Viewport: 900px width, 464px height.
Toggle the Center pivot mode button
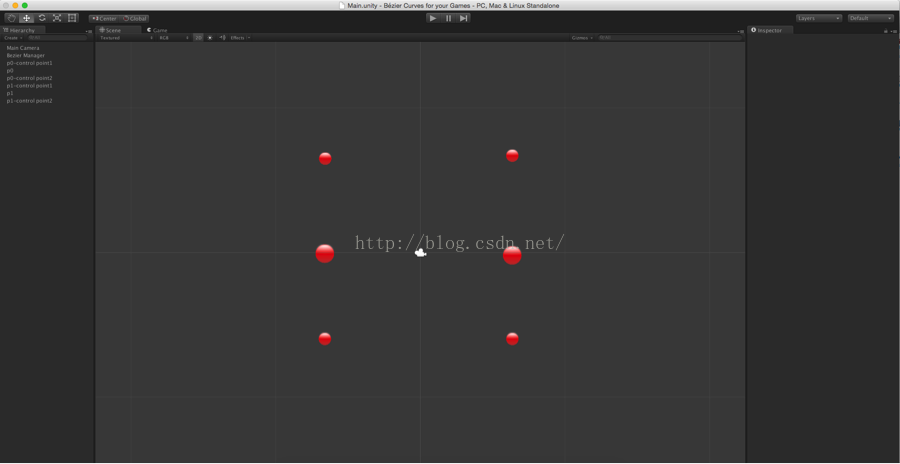(104, 18)
